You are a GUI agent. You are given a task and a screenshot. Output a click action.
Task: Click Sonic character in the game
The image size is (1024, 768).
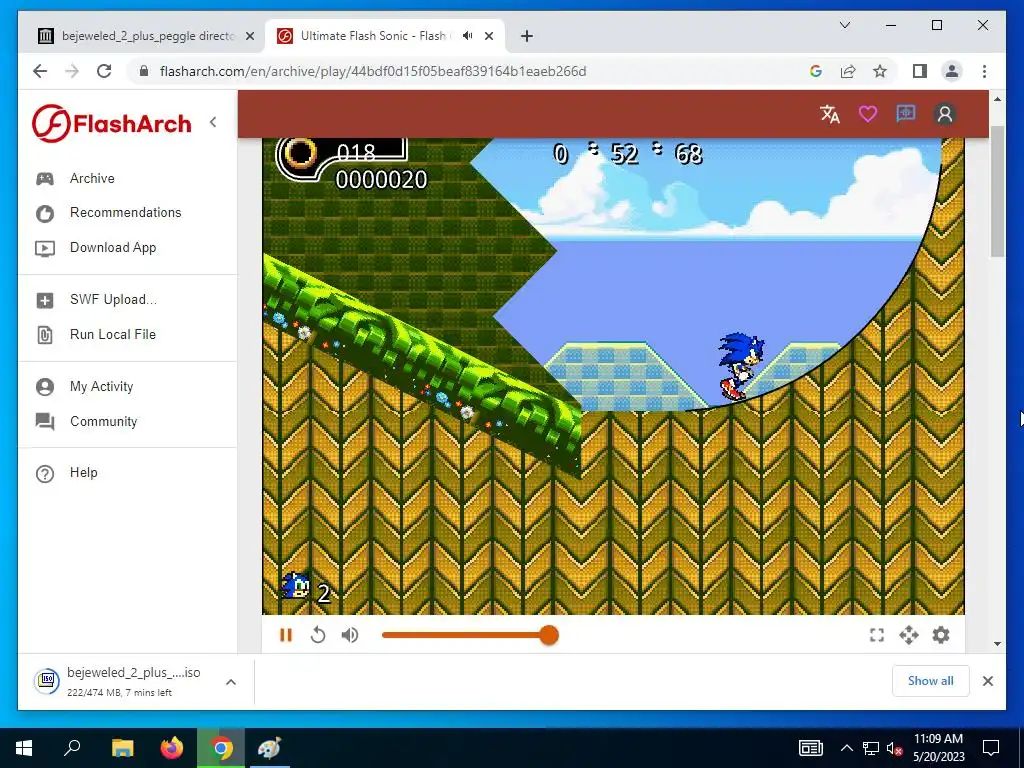click(741, 366)
